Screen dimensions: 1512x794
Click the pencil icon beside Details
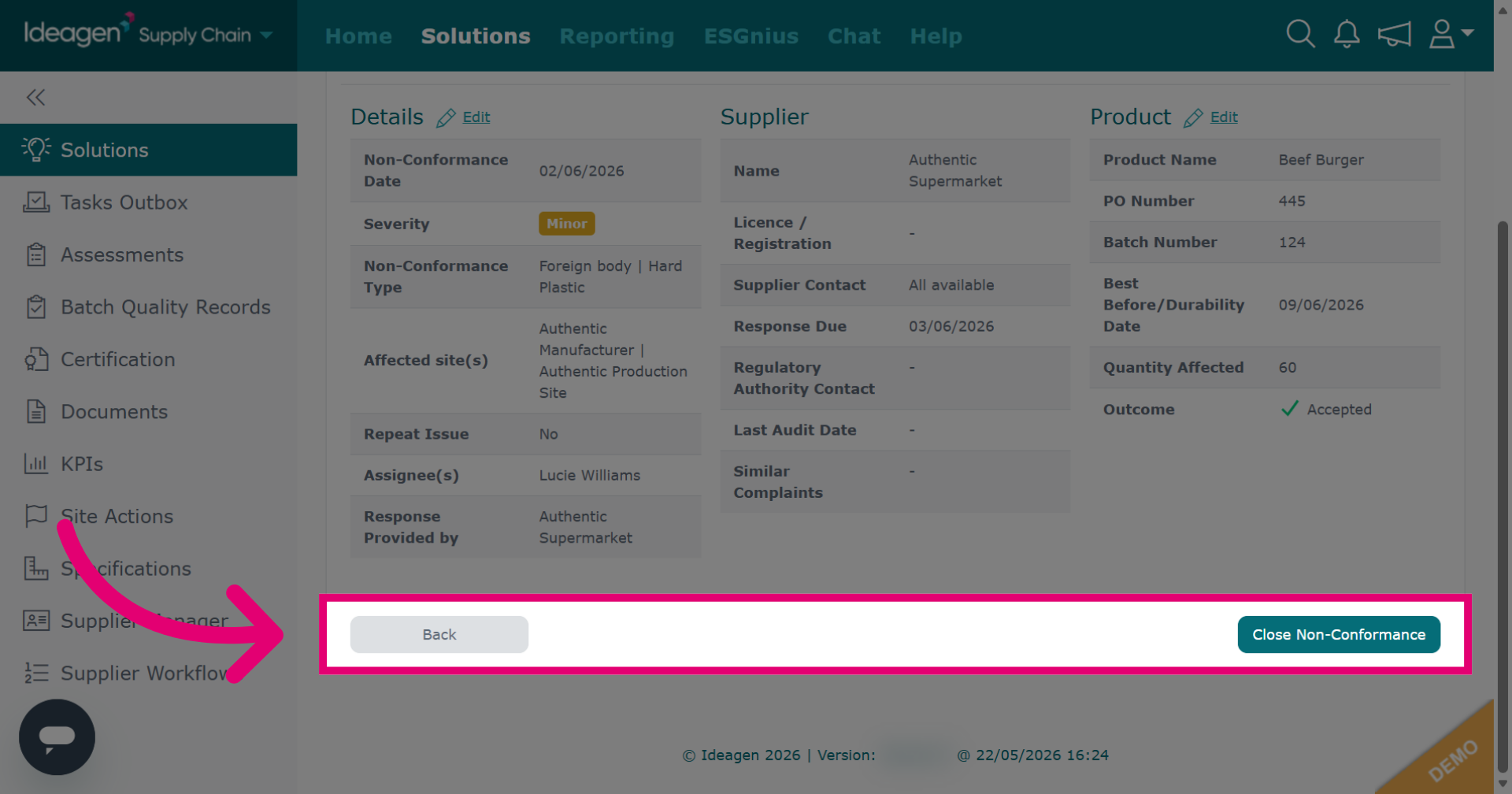tap(446, 118)
